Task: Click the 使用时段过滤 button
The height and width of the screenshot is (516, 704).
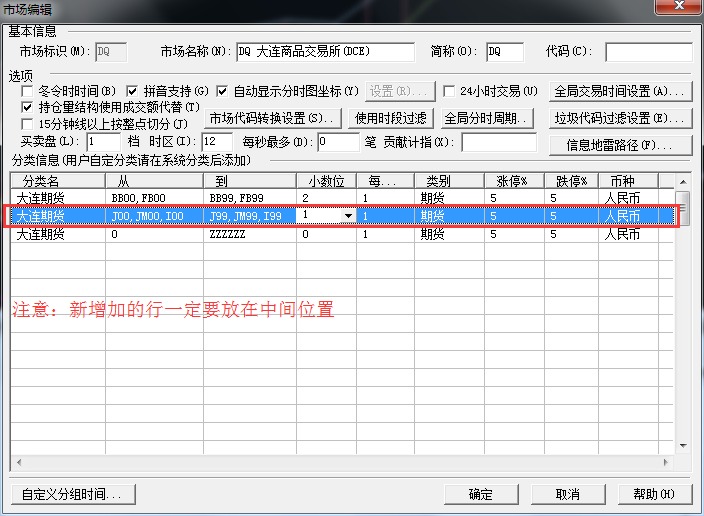Action: tap(391, 119)
